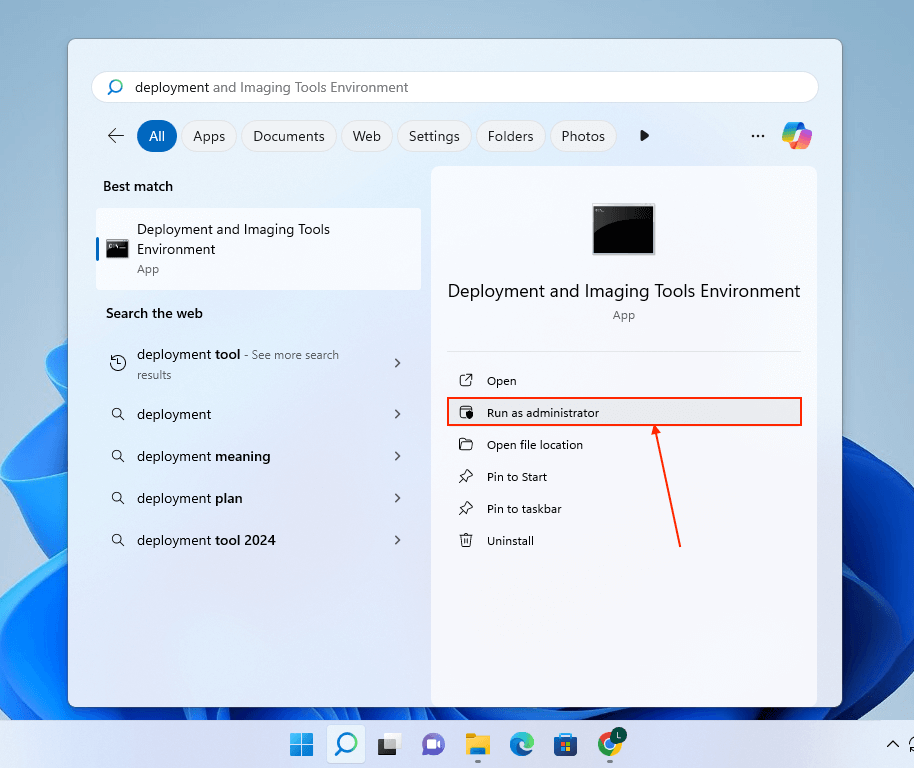Click the Open action for the app
914x768 pixels.
[499, 380]
